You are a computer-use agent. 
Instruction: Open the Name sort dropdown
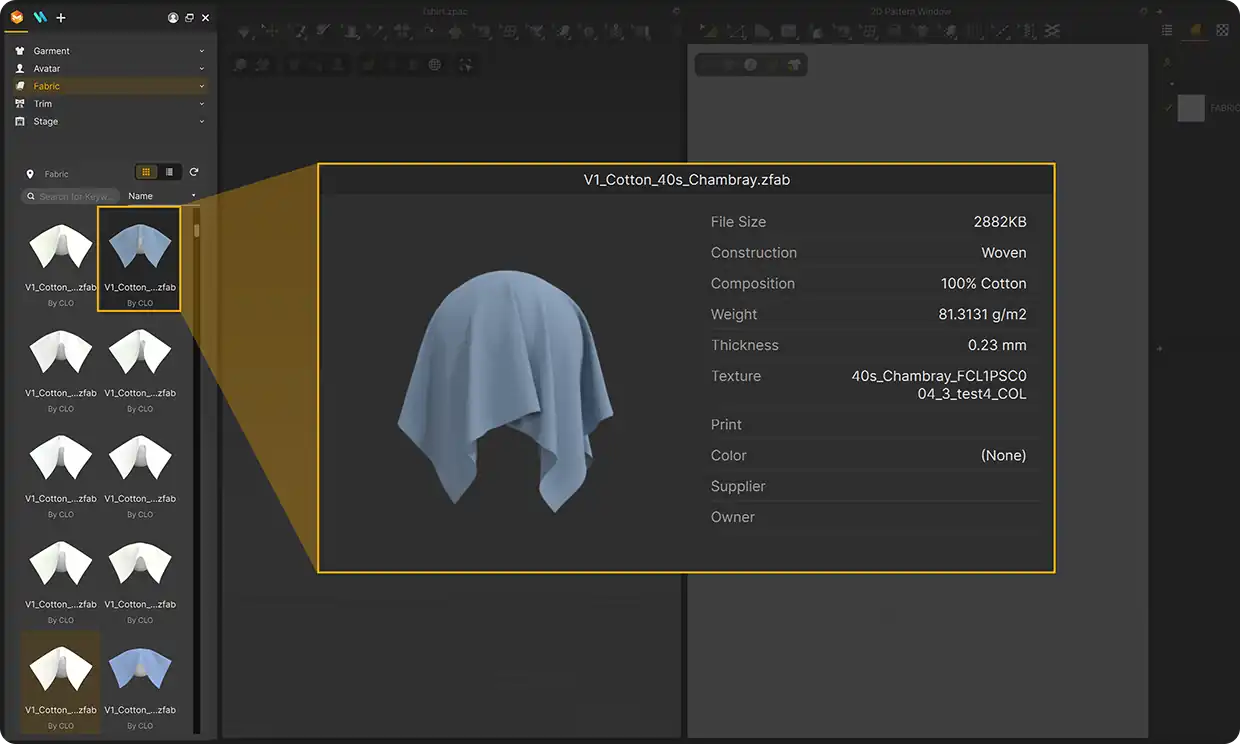click(160, 196)
